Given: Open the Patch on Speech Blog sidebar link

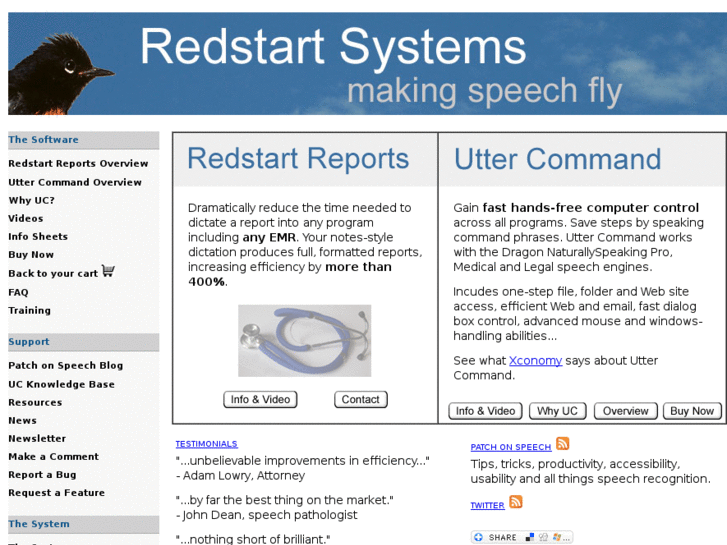Looking at the screenshot, I should (x=65, y=365).
